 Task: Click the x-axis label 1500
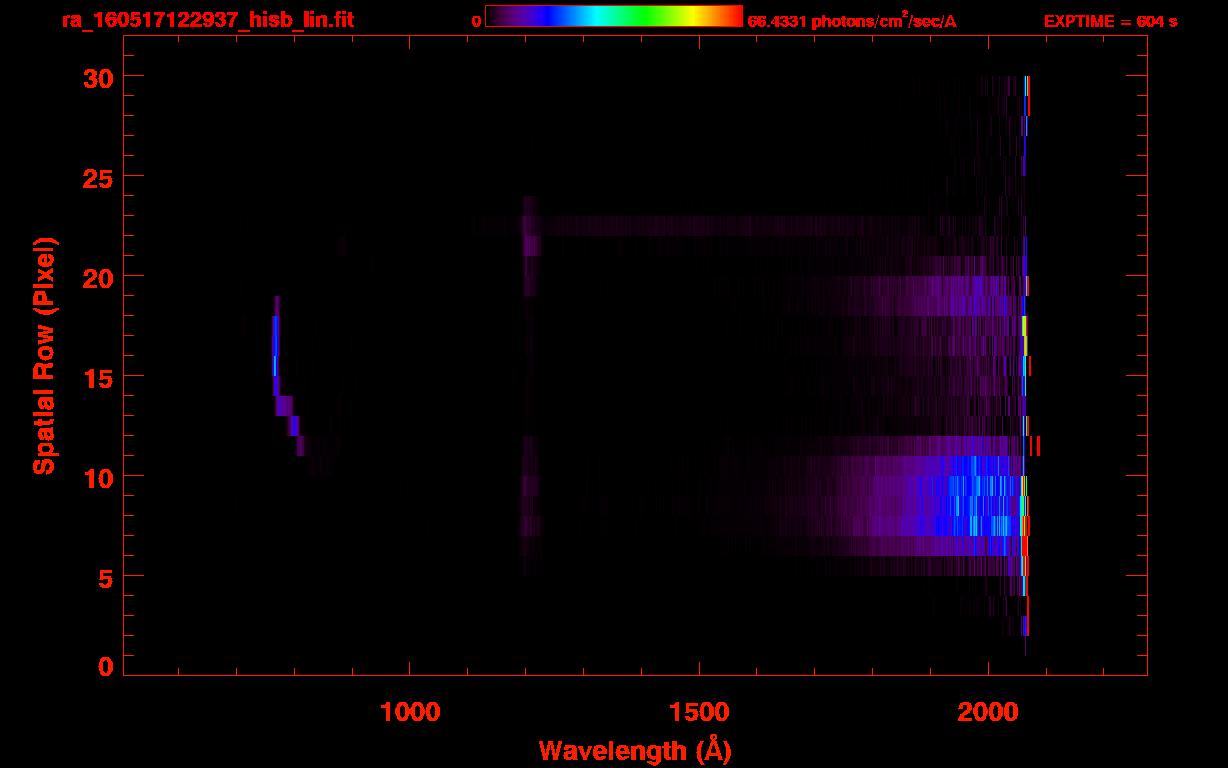(699, 712)
